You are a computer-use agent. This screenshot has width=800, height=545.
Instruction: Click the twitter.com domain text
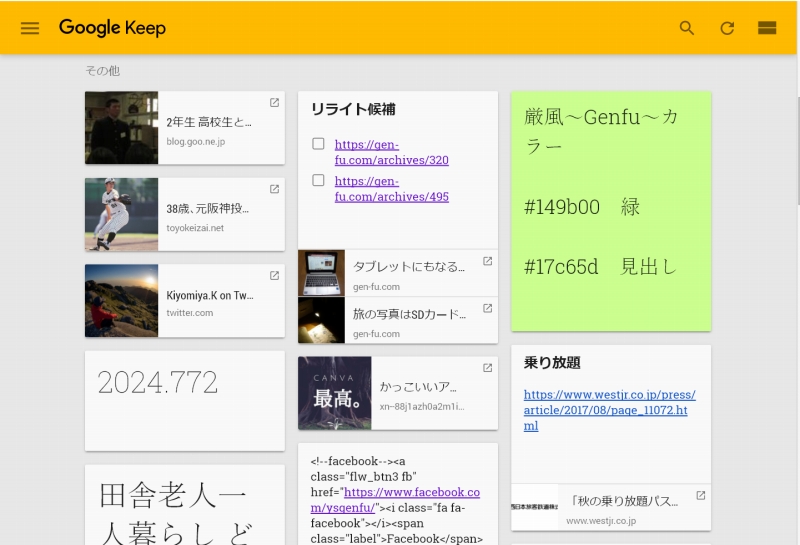(189, 313)
